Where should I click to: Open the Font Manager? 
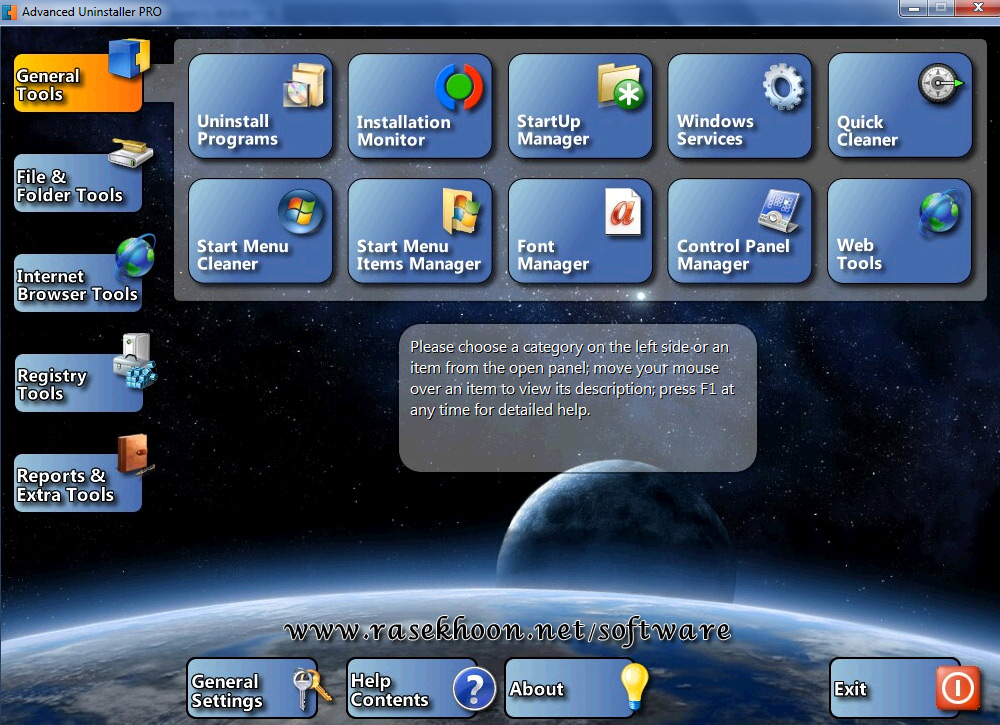[580, 231]
